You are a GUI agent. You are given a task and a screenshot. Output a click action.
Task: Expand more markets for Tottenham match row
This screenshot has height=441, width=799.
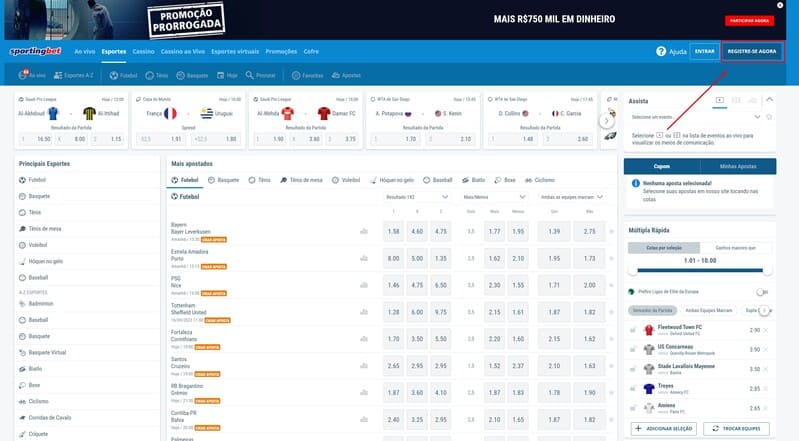[x=611, y=312]
